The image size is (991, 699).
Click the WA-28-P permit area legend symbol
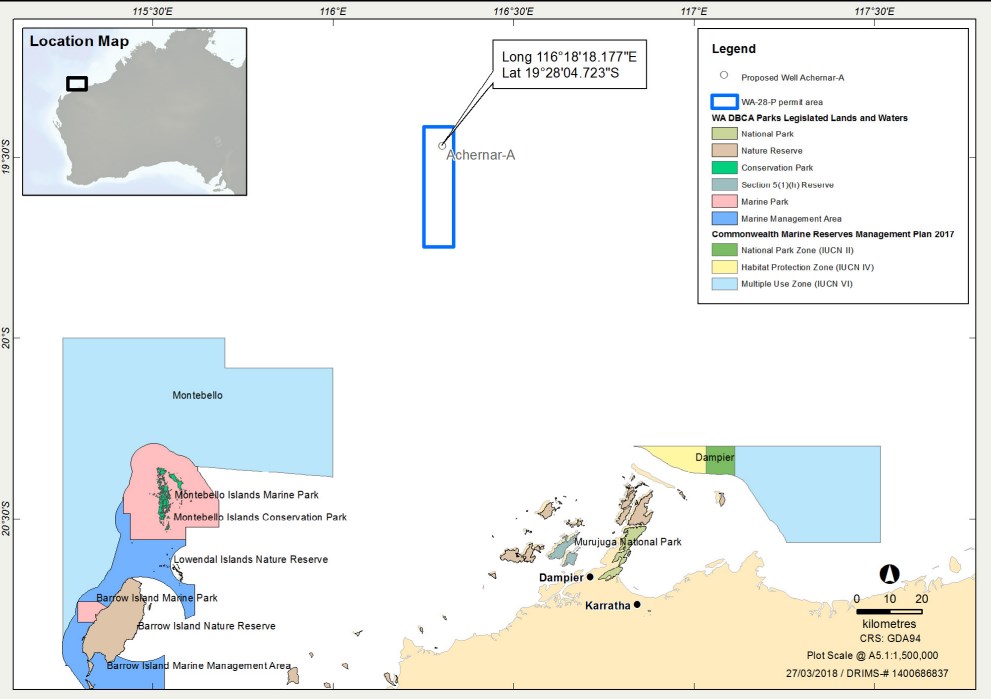(724, 102)
